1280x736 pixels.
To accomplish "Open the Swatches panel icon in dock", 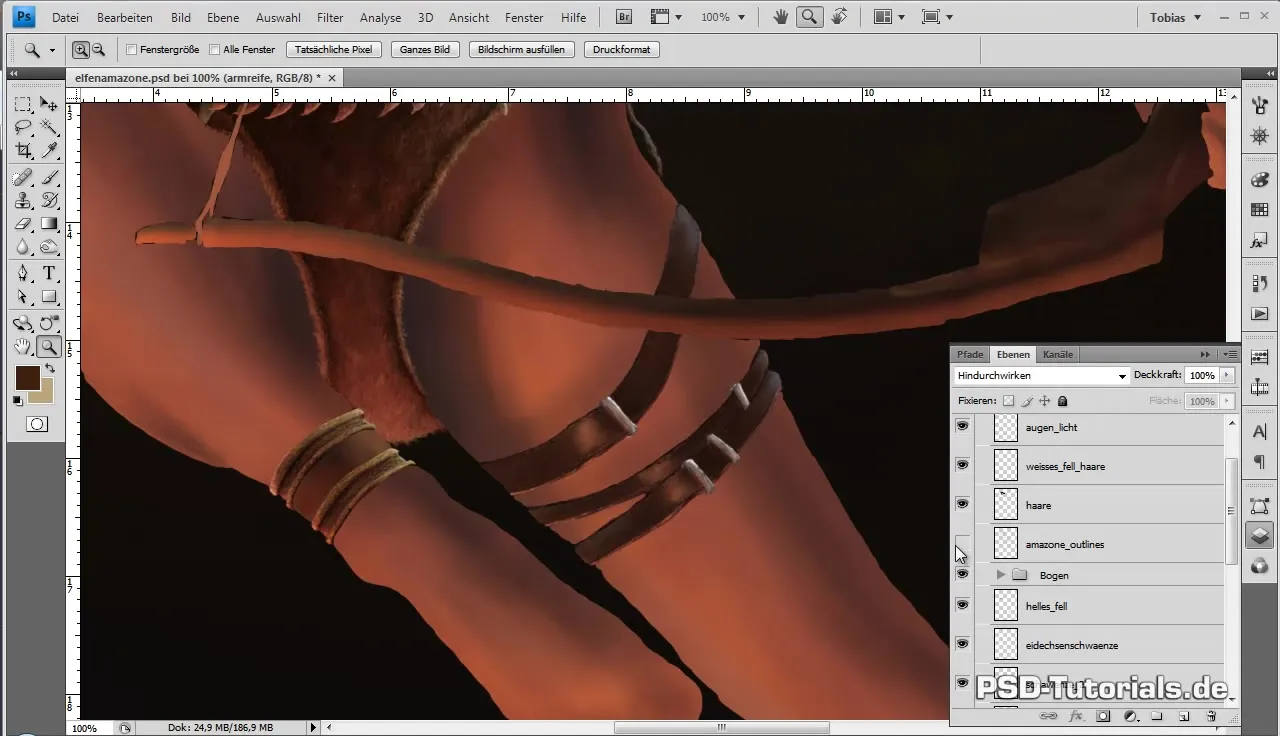I will (x=1260, y=210).
